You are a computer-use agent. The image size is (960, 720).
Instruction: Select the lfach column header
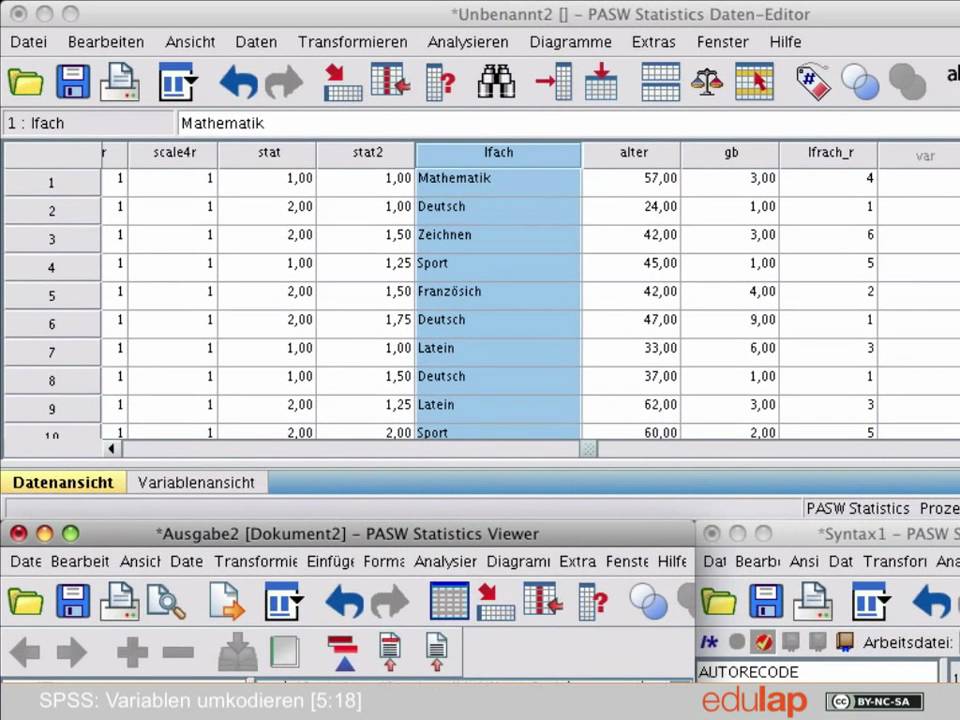[x=498, y=153]
